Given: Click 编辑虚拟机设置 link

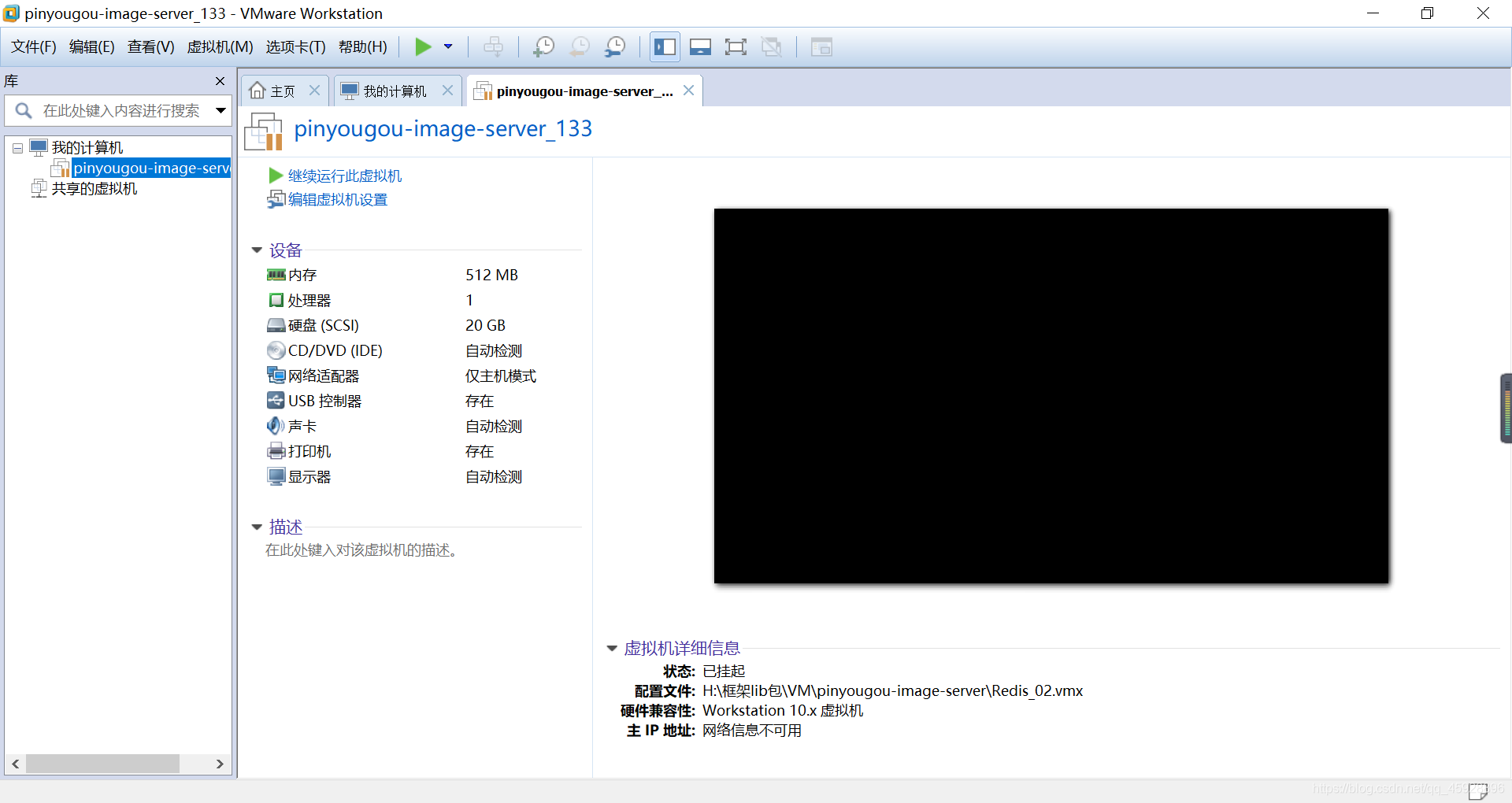Looking at the screenshot, I should click(x=338, y=200).
